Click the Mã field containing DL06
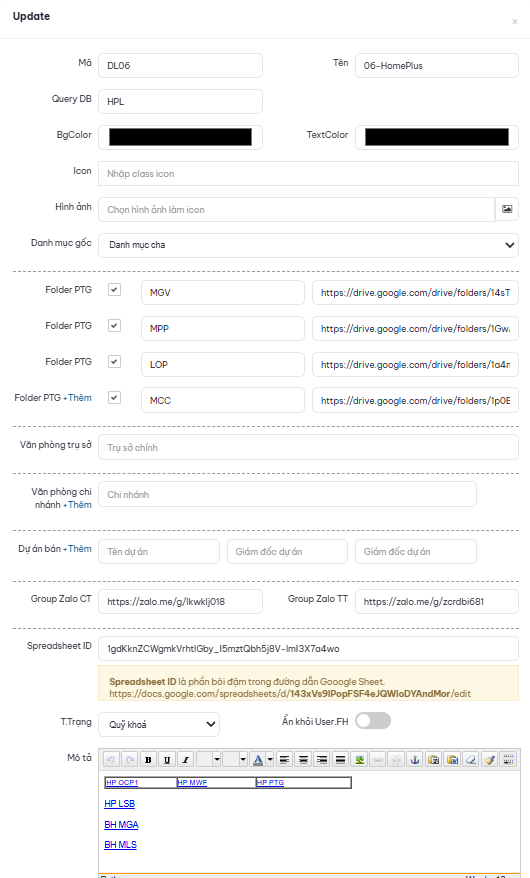 point(180,66)
